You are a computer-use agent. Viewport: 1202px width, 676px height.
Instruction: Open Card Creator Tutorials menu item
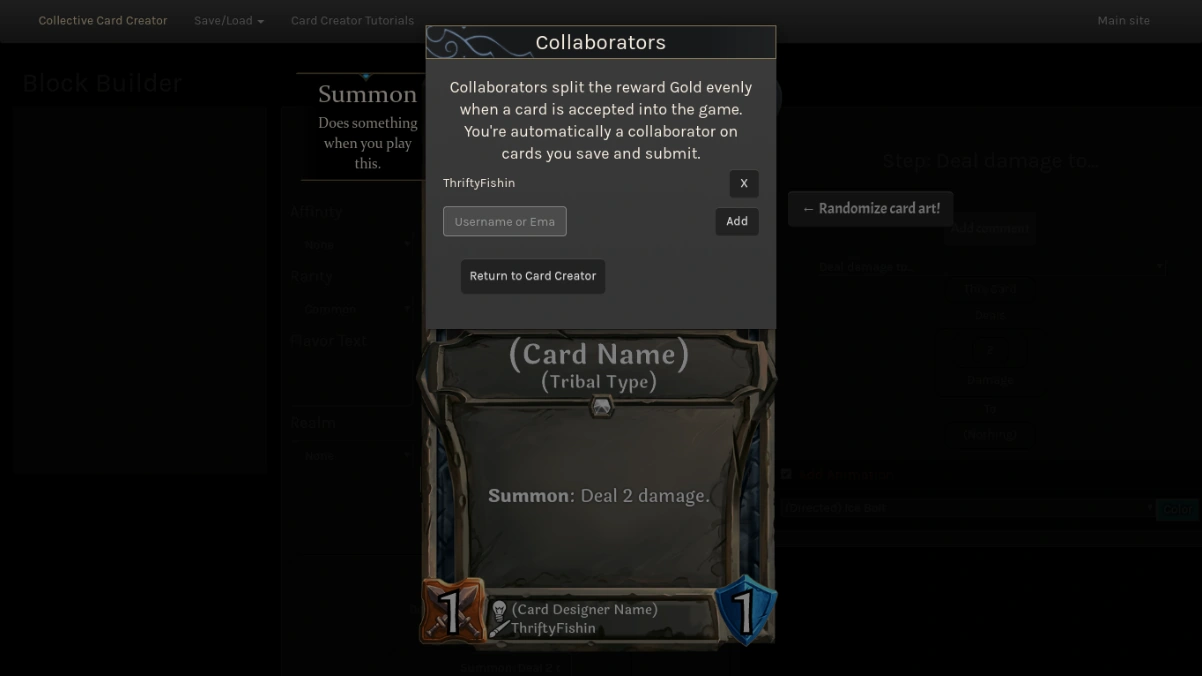[x=352, y=20]
